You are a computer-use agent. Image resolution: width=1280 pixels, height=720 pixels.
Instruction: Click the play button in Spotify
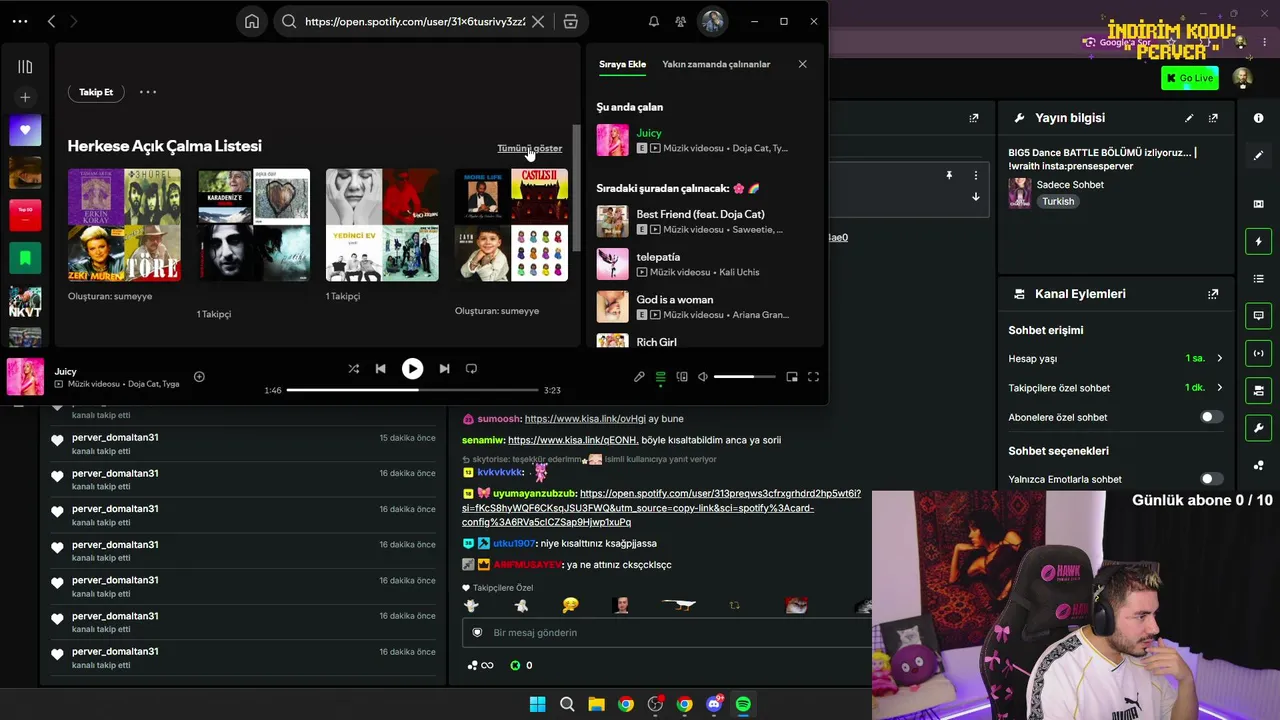coord(412,368)
